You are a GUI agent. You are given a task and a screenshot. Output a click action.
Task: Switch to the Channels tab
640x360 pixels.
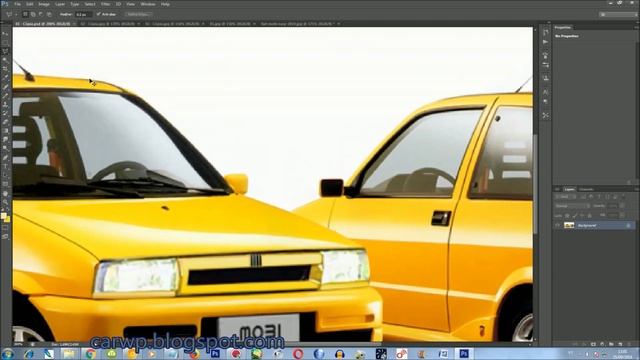586,189
